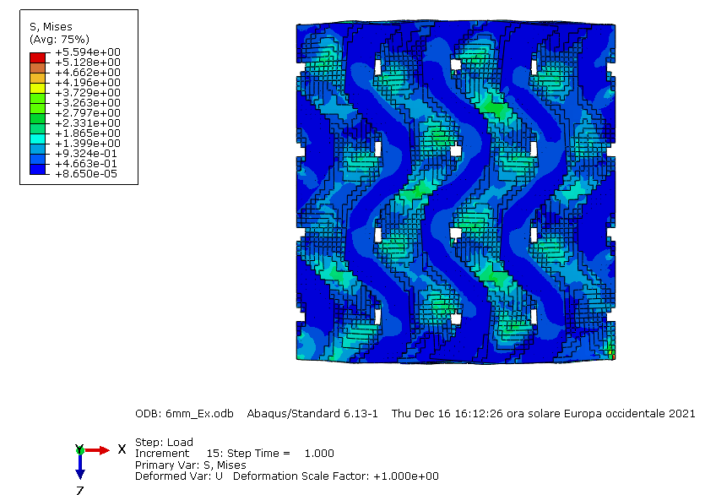Select the maximum value +5.594e+00 in legend
705x495 pixels.
pyautogui.click(x=88, y=52)
